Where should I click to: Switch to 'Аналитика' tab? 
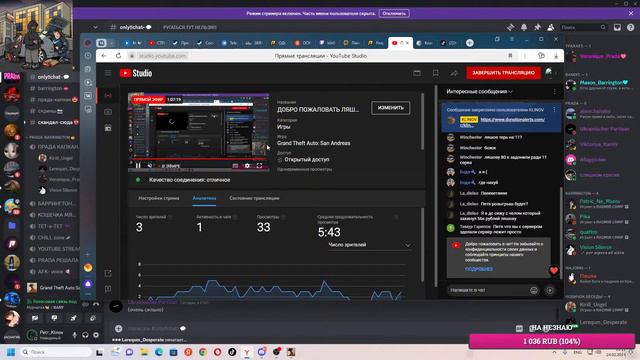pyautogui.click(x=204, y=198)
